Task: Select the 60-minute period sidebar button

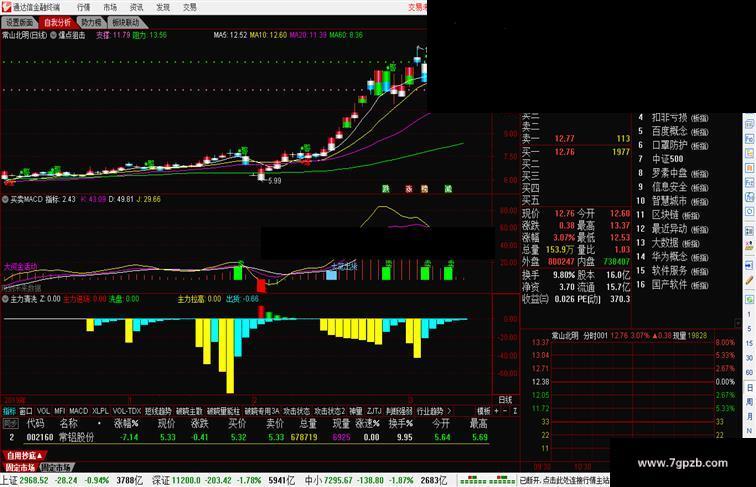Action: (x=750, y=372)
